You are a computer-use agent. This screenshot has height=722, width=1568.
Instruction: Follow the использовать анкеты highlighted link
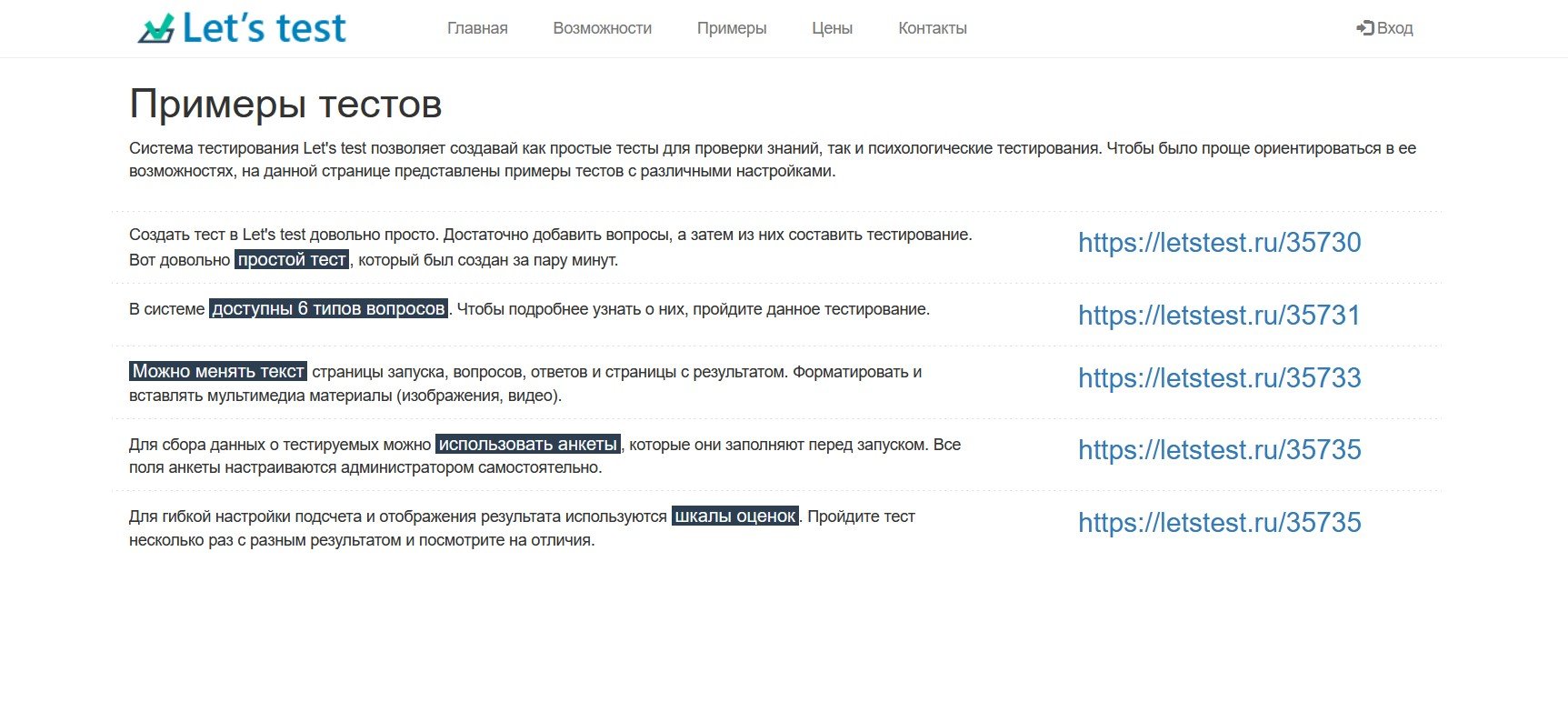[x=527, y=445]
